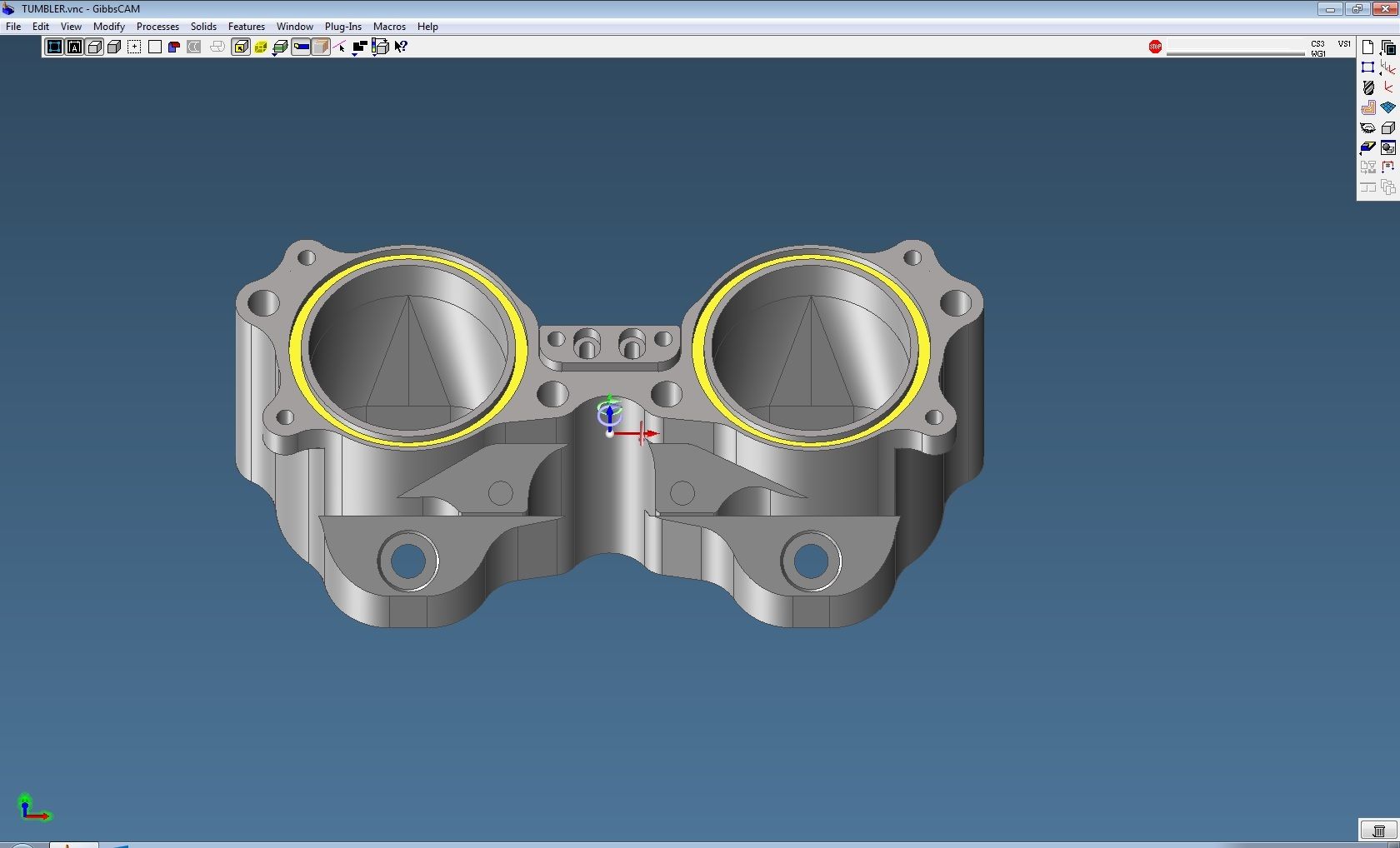Click the empty white square icon

point(154,47)
